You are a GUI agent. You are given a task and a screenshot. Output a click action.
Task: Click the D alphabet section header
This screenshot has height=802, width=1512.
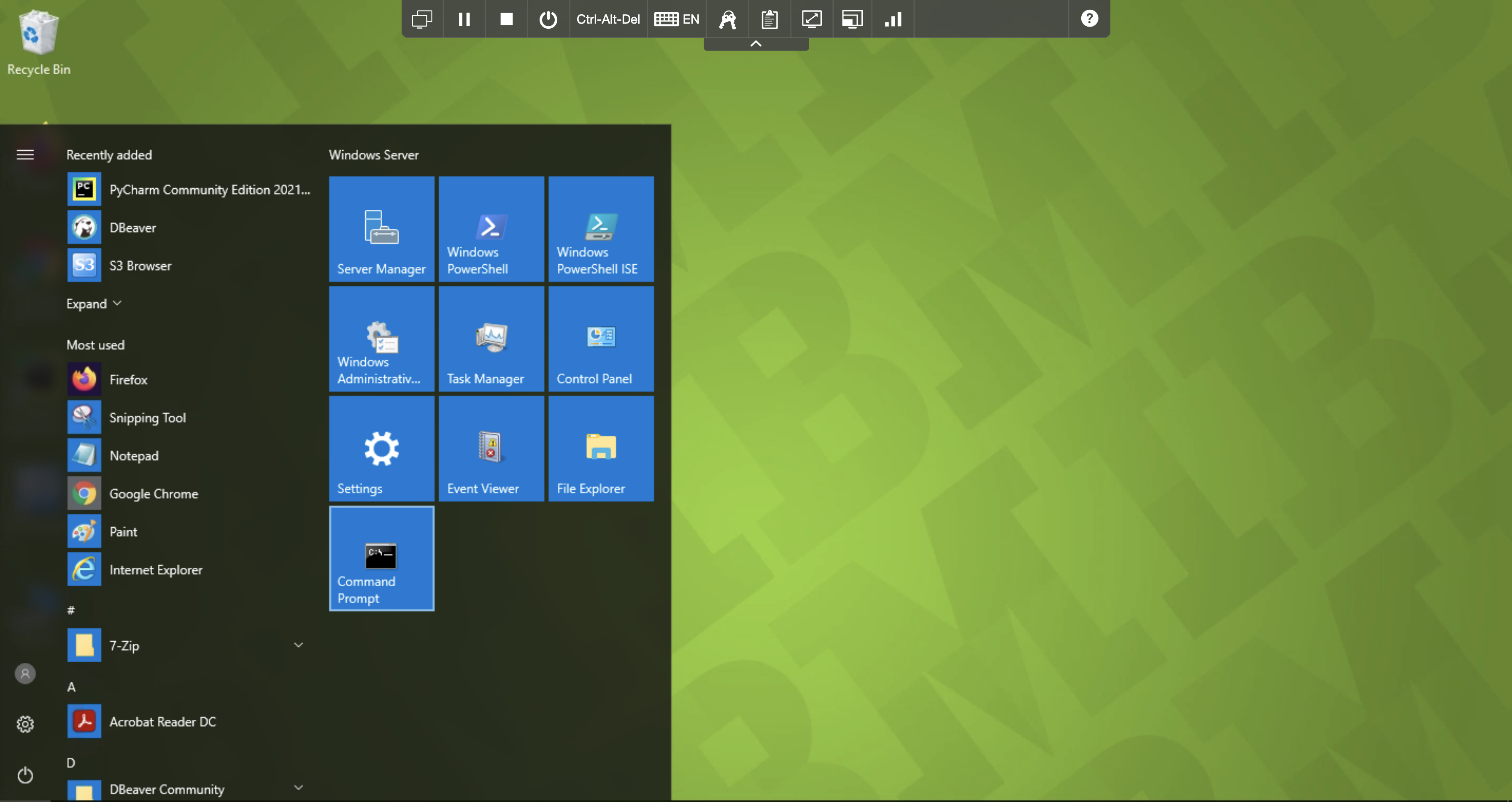click(71, 763)
